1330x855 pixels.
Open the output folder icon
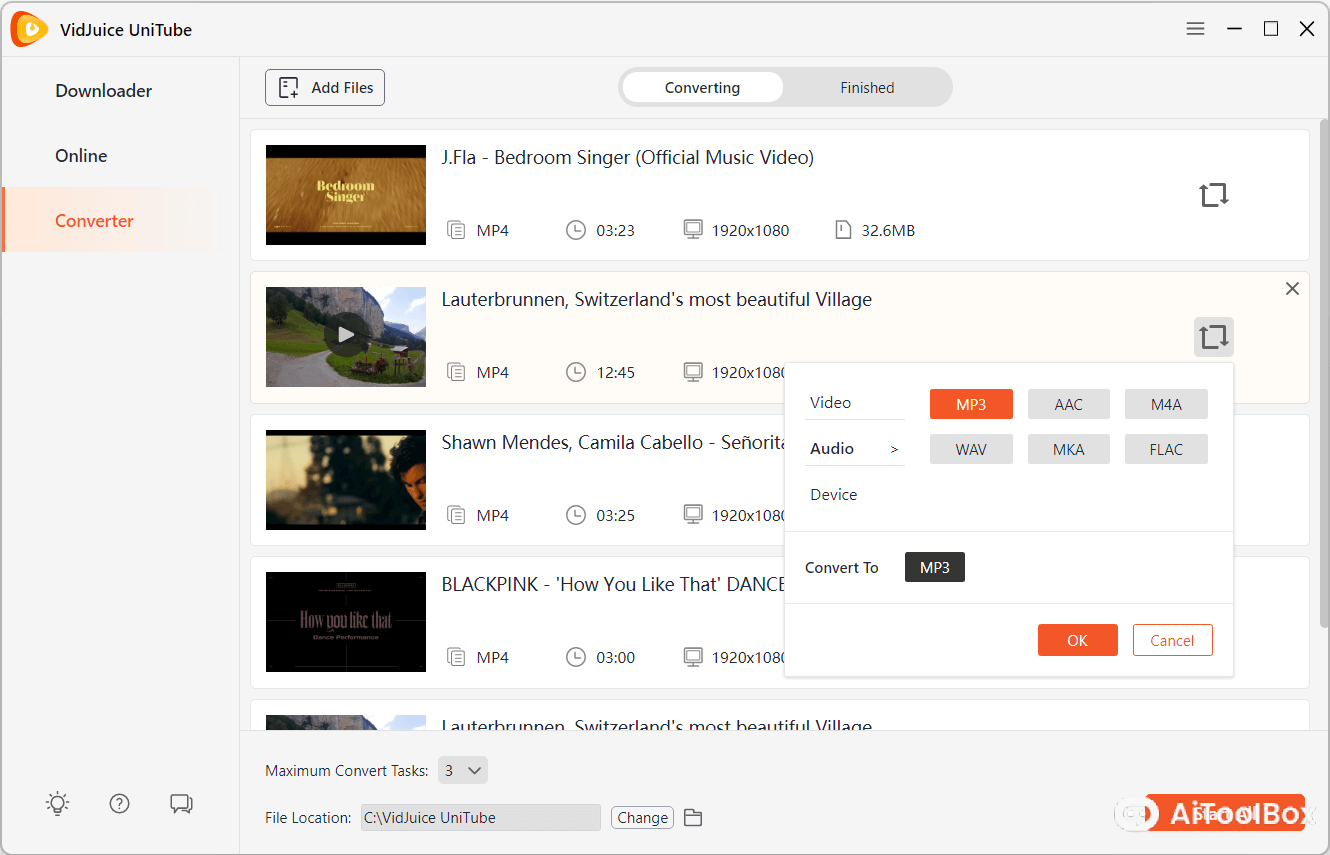click(693, 818)
